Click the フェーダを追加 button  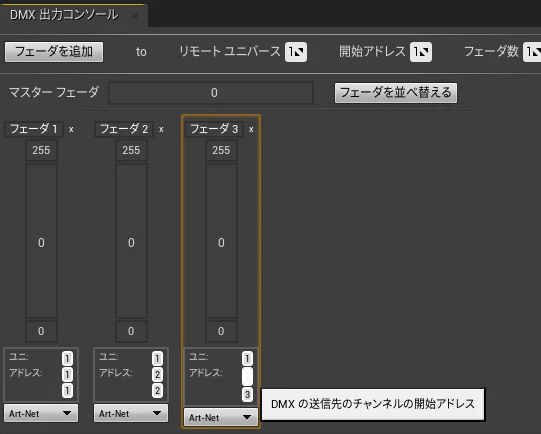[54, 52]
